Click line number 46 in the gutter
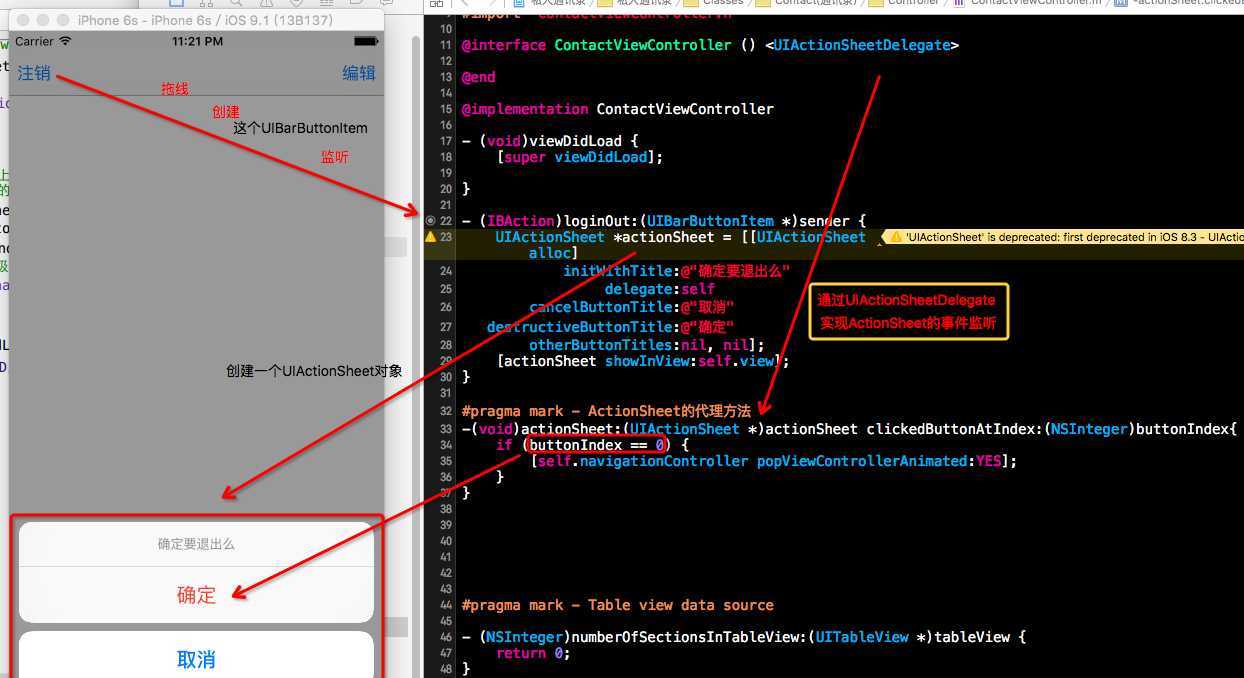This screenshot has height=678, width=1244. [x=446, y=637]
